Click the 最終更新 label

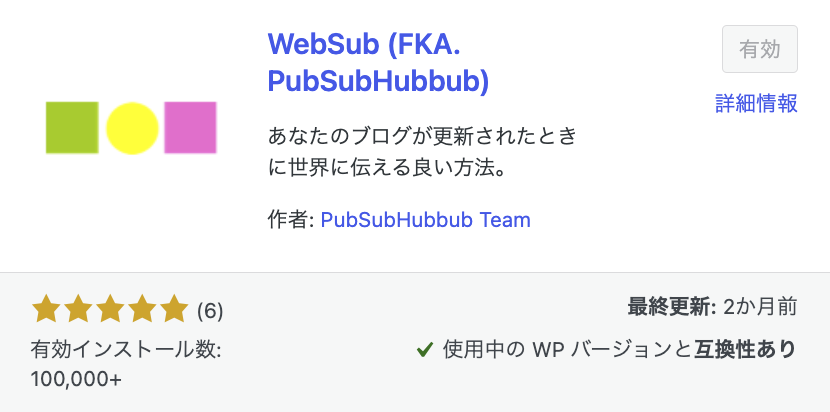[x=672, y=307]
